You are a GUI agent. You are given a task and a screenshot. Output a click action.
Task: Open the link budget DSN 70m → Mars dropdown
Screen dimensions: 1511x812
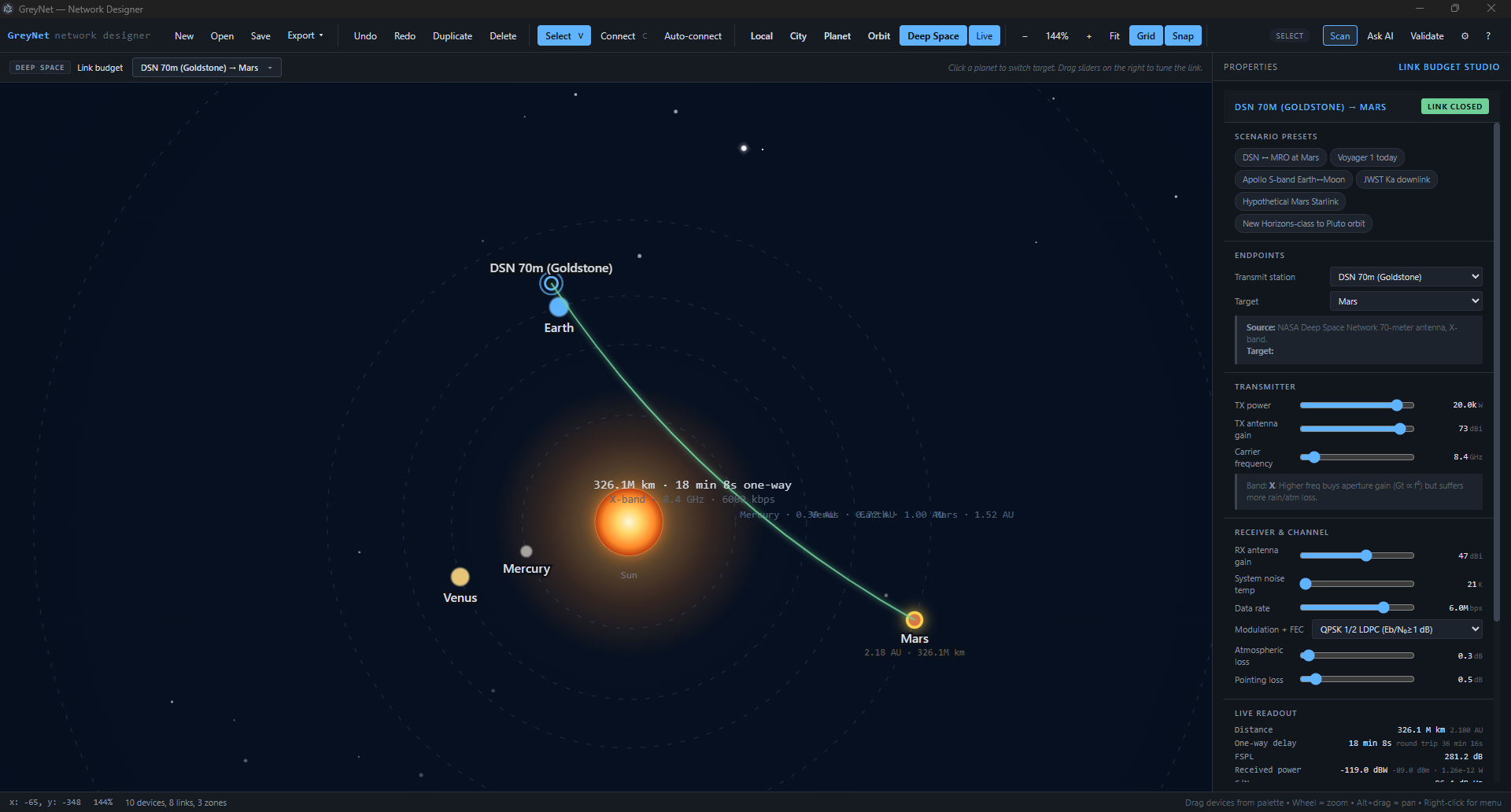coord(207,68)
